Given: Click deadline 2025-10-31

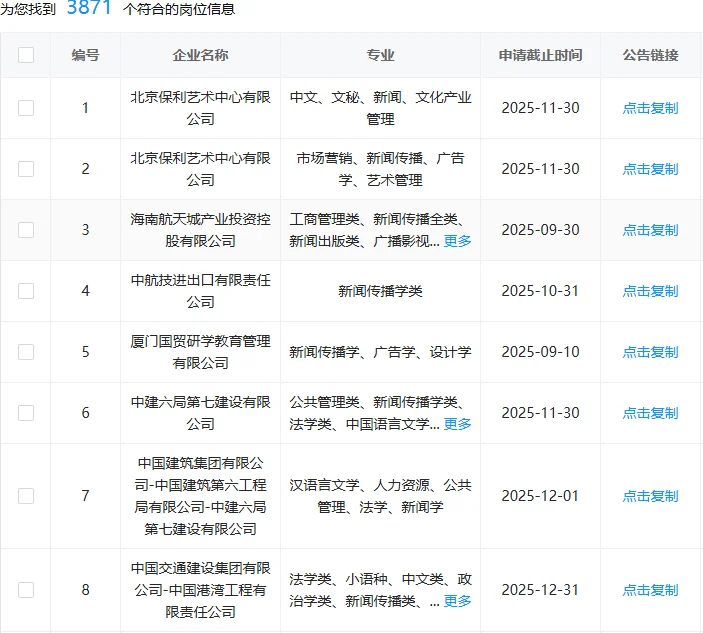Looking at the screenshot, I should pyautogui.click(x=540, y=291).
